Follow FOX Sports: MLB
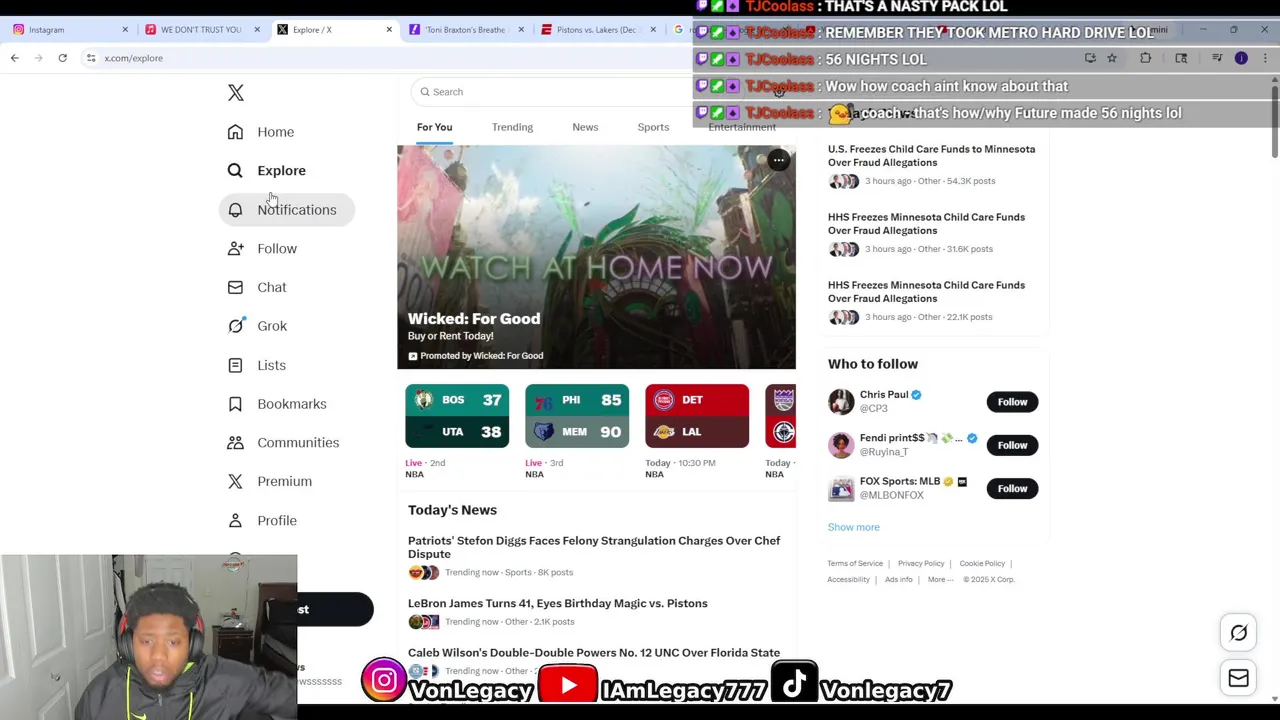Screen dimensions: 1280x720 click(1012, 488)
